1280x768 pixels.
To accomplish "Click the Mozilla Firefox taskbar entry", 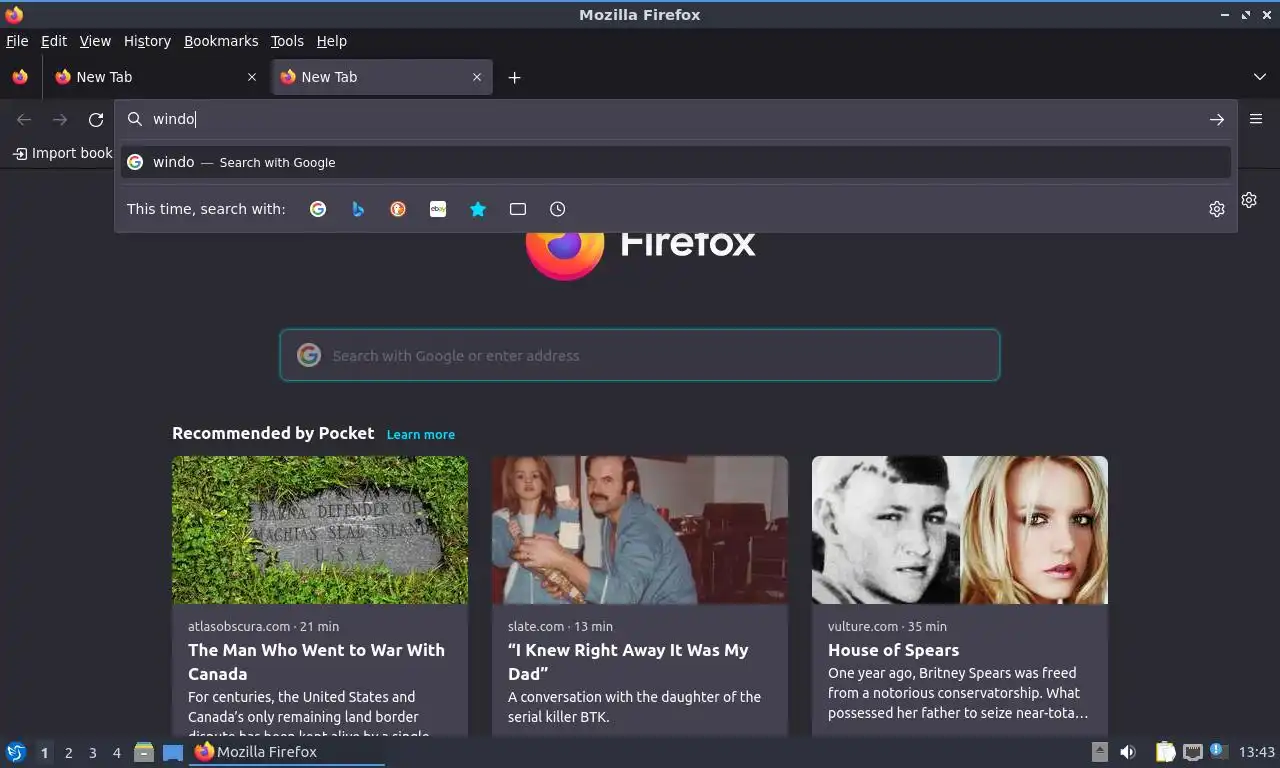I will coord(288,752).
